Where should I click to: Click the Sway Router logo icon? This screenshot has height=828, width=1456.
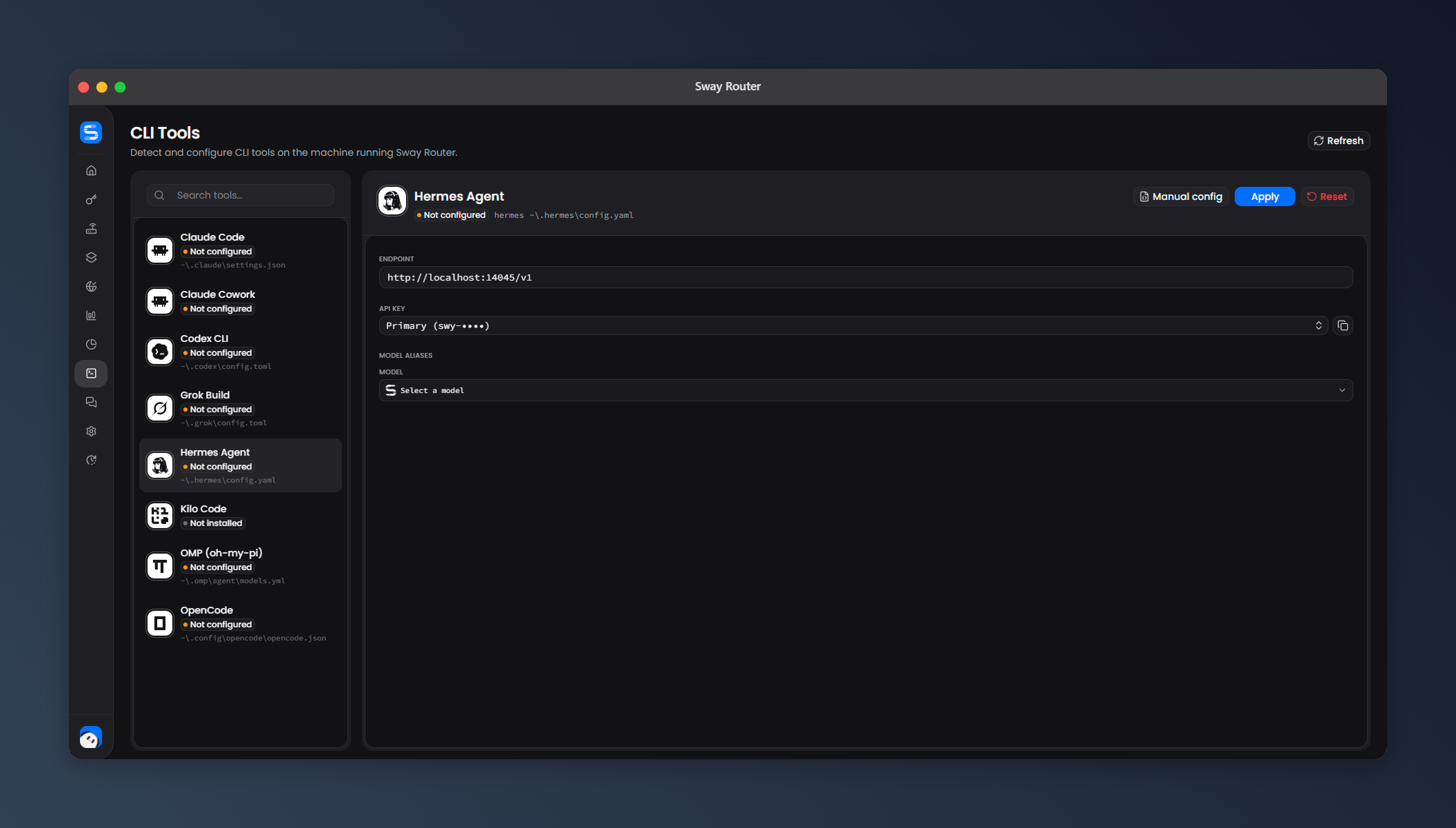point(91,132)
